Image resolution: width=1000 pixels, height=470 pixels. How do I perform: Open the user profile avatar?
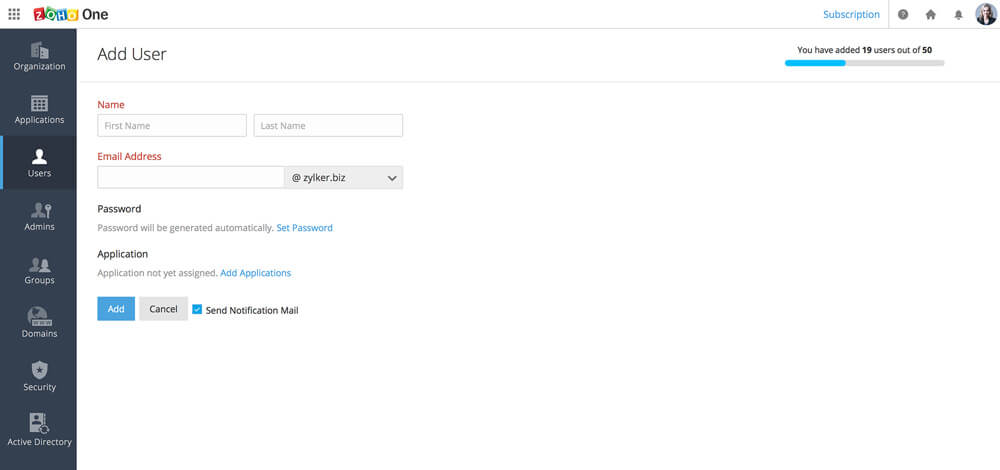click(986, 14)
